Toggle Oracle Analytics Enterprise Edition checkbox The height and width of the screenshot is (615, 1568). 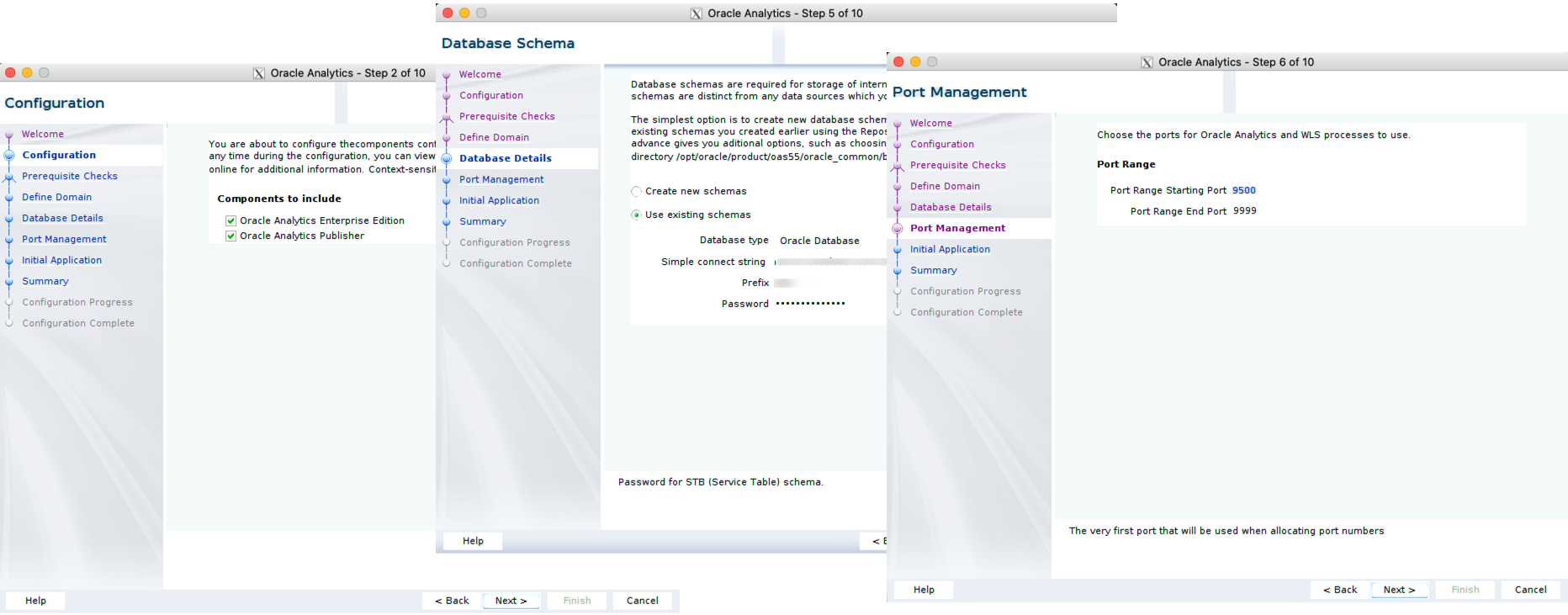[230, 220]
